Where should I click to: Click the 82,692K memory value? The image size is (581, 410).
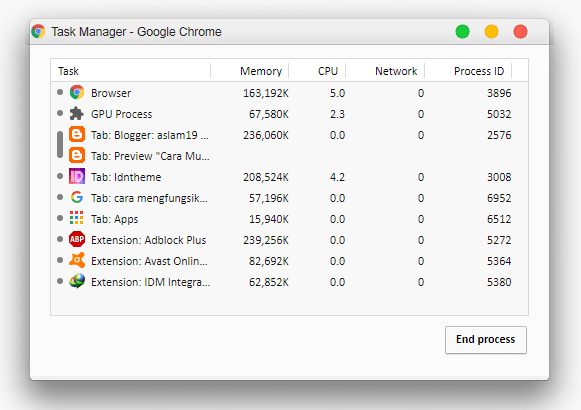coord(269,261)
